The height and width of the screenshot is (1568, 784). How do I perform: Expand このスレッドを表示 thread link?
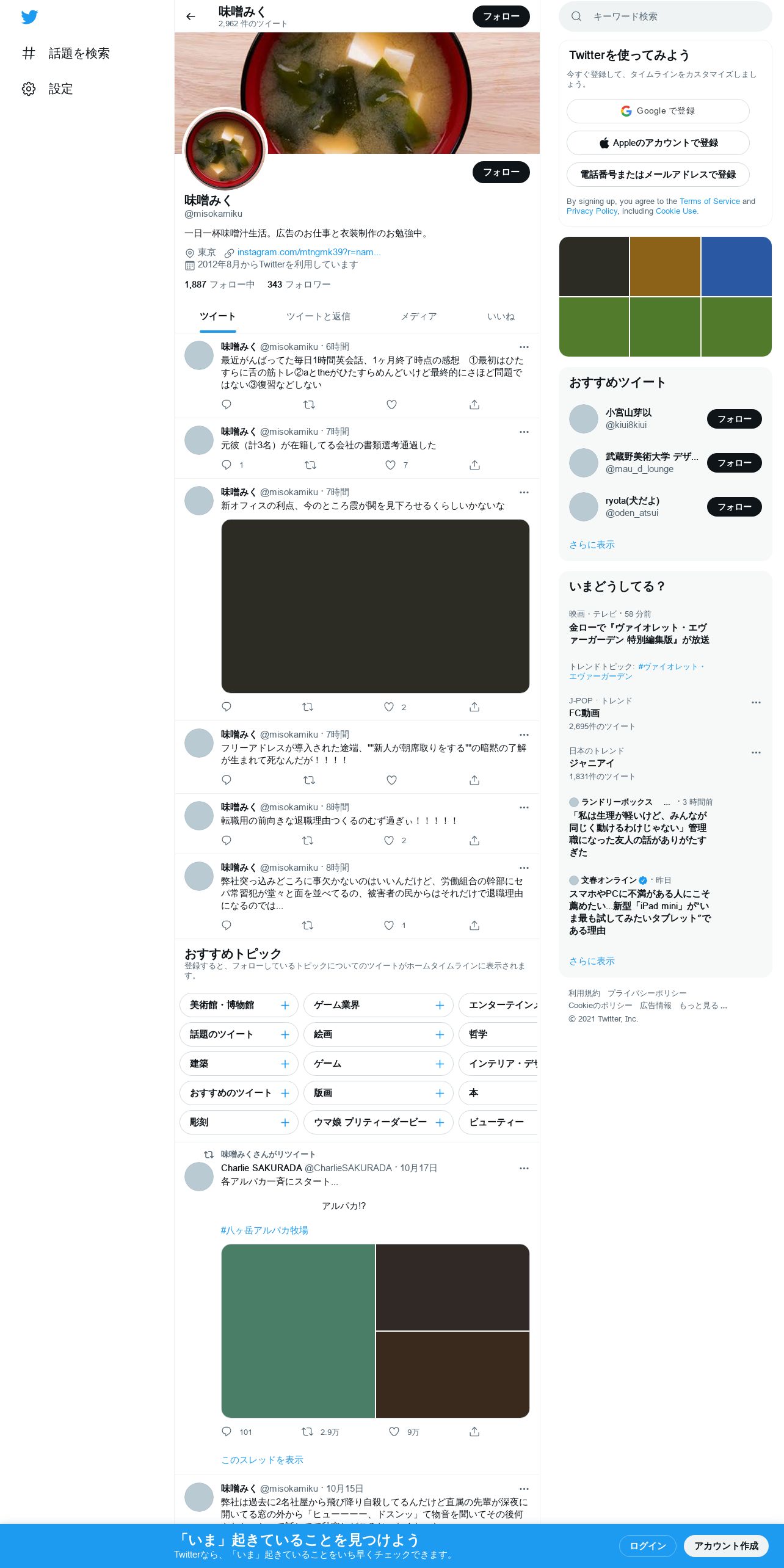262,1460
